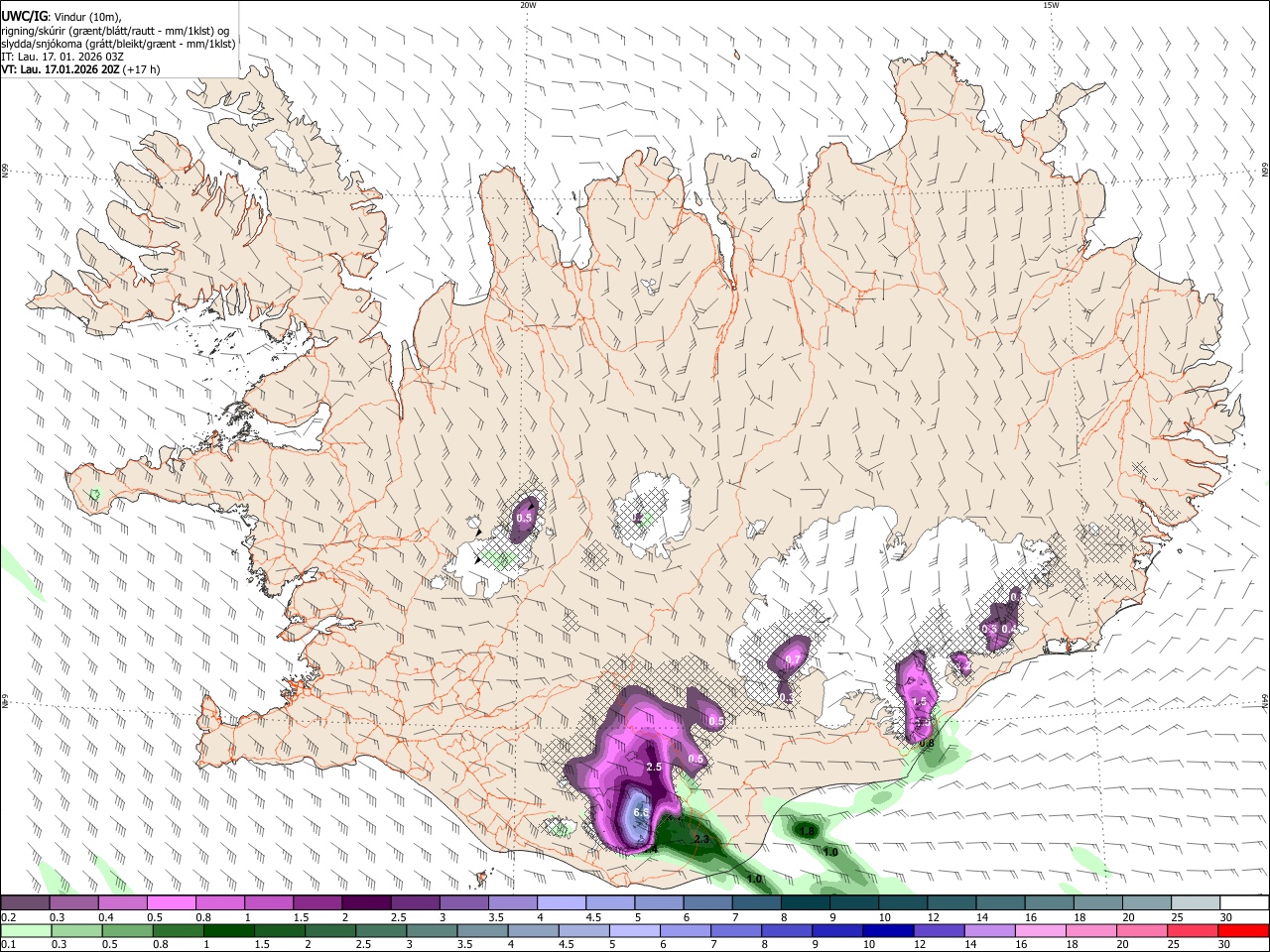Select the violet 12–14 lower legend swatch
This screenshot has width=1270, height=952.
[939, 930]
